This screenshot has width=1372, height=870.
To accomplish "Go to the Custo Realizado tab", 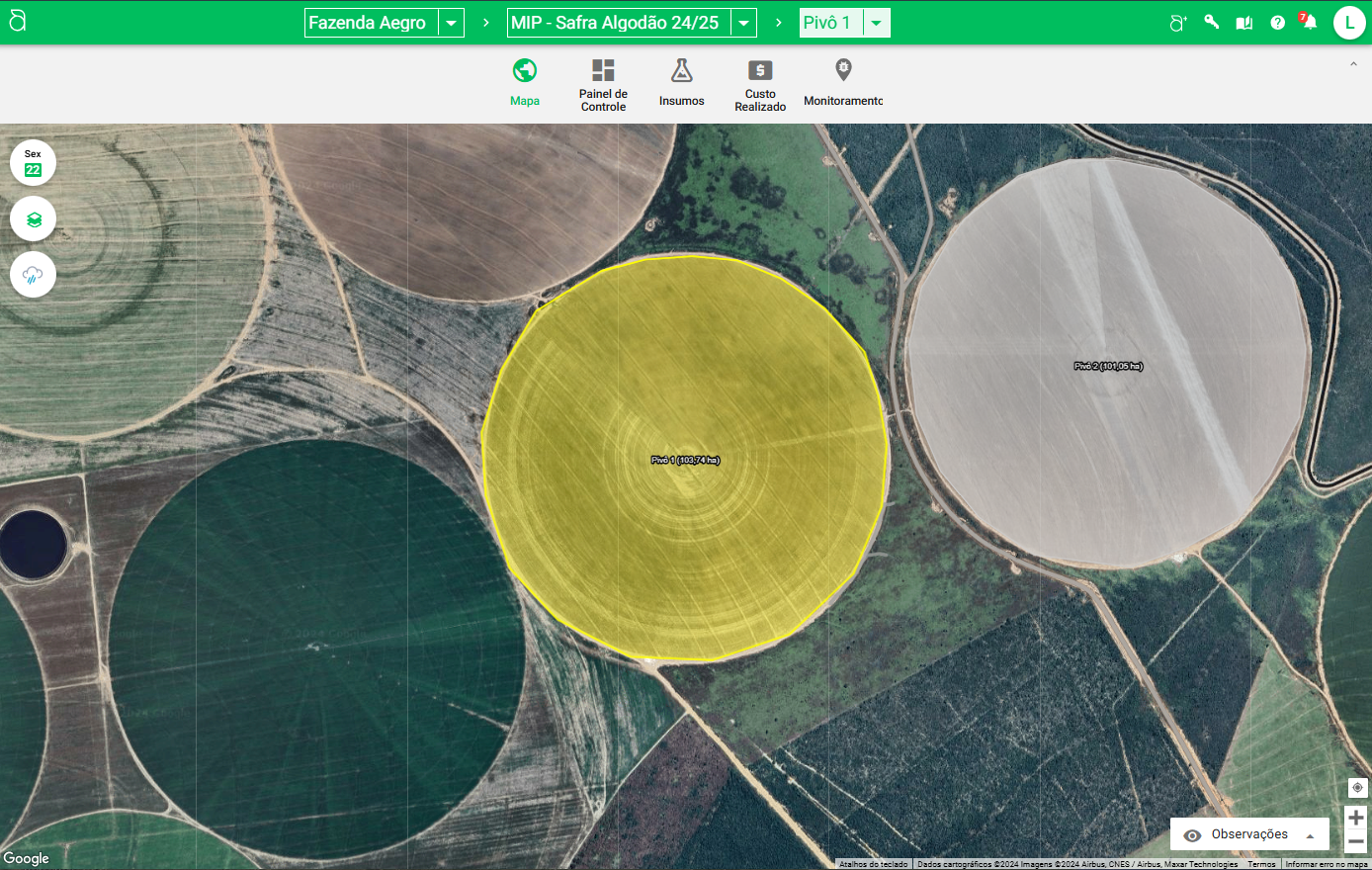I will (x=760, y=84).
